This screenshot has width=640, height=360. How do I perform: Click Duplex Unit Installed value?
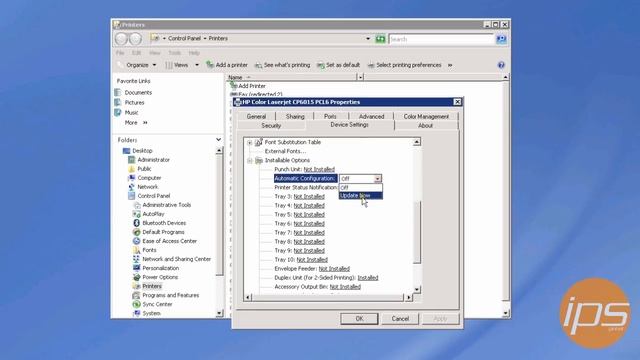point(368,278)
